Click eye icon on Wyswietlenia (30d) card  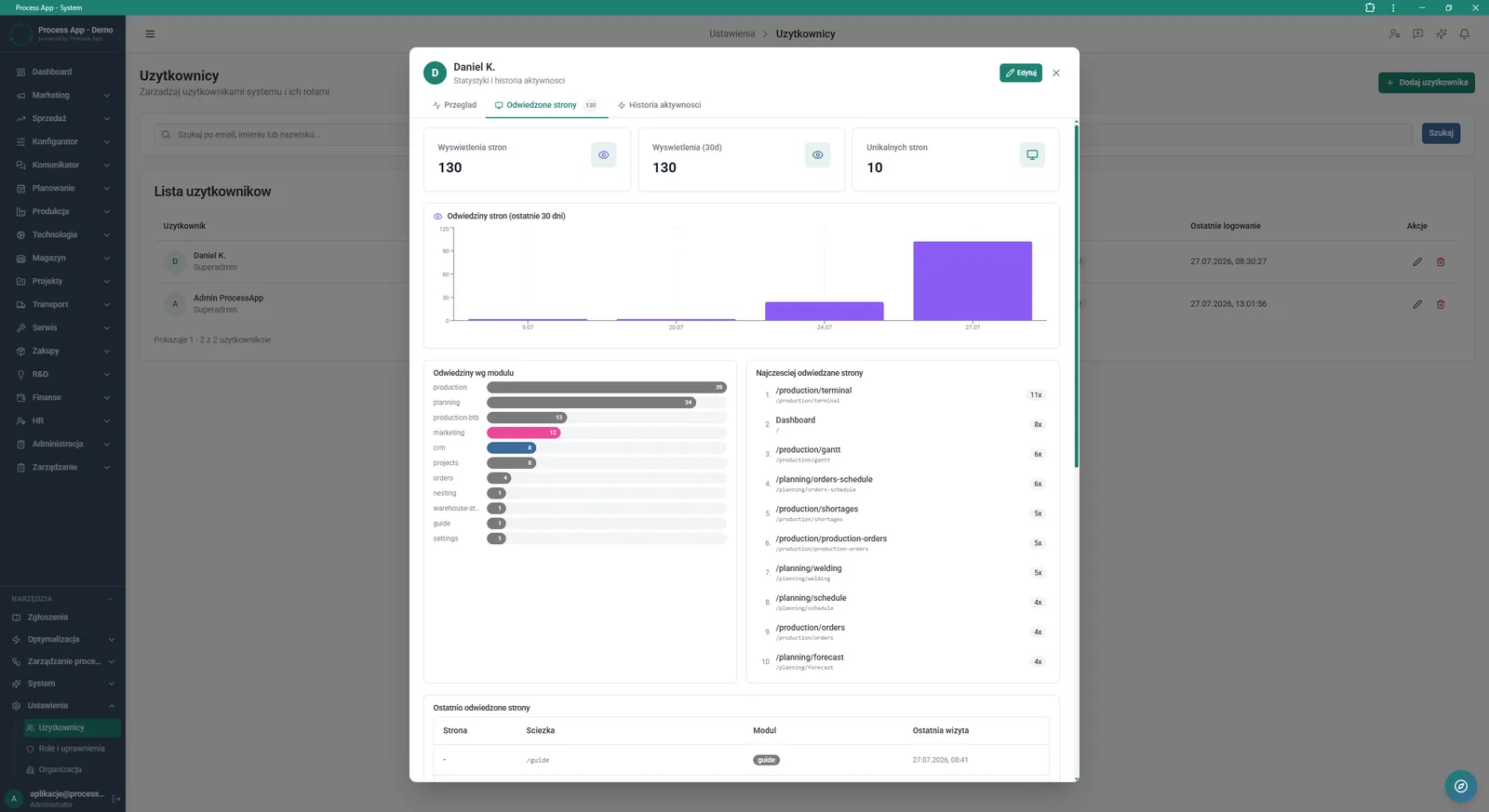point(817,155)
